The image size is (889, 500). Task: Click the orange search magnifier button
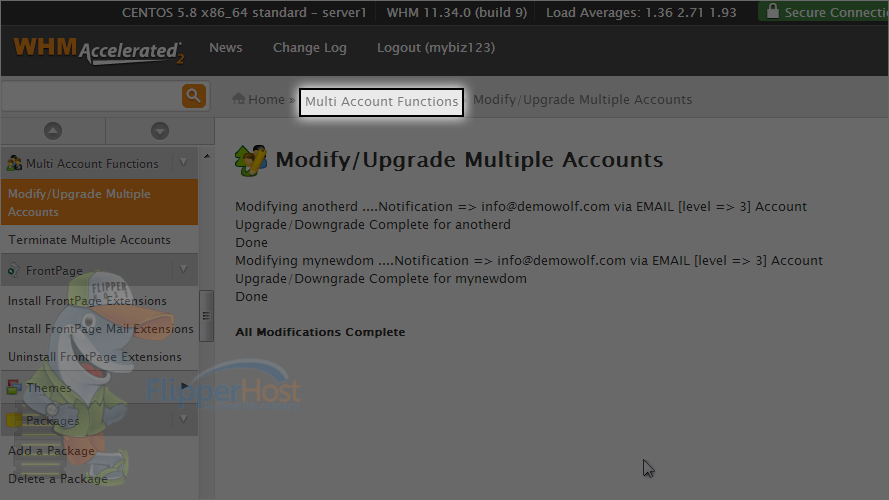pyautogui.click(x=193, y=96)
